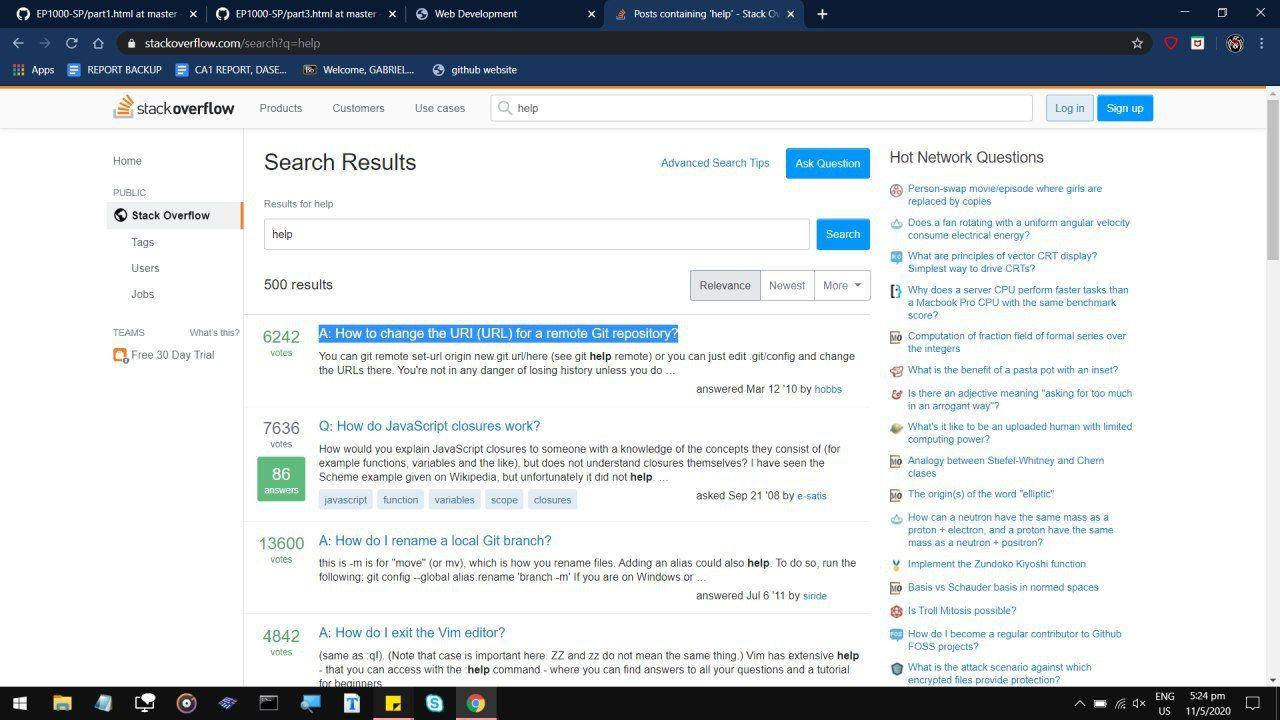
Task: Click the shield extension icon in toolbar
Action: (1171, 43)
